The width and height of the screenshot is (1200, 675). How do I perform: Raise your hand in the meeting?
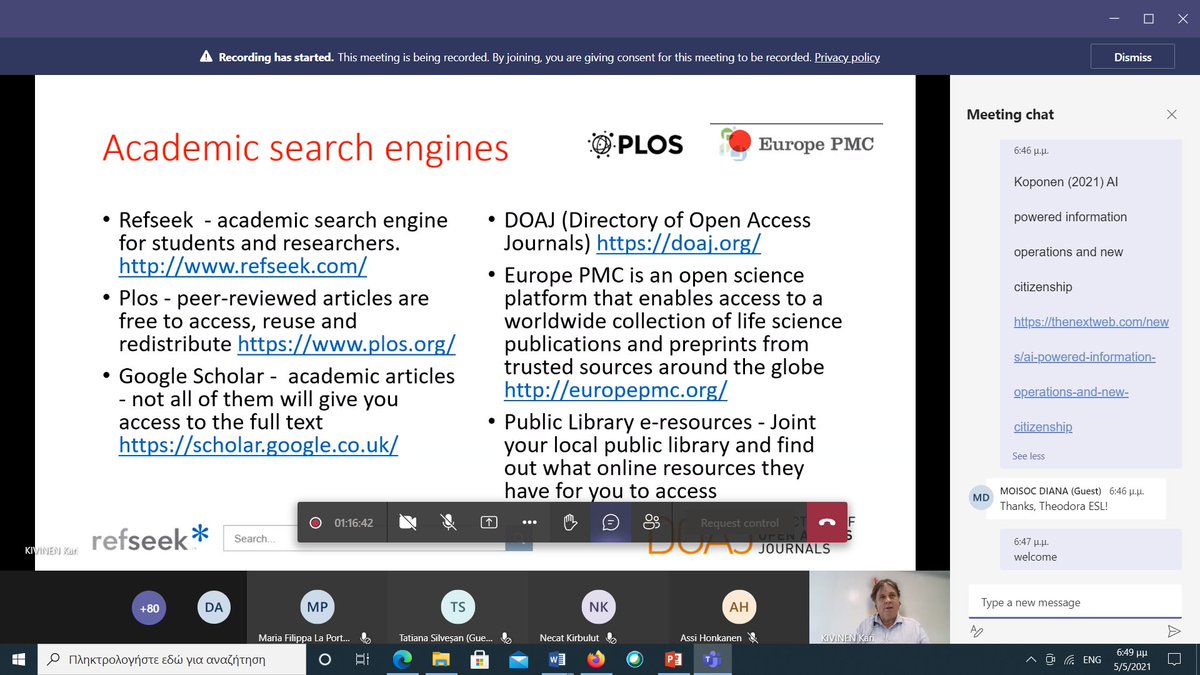[570, 522]
